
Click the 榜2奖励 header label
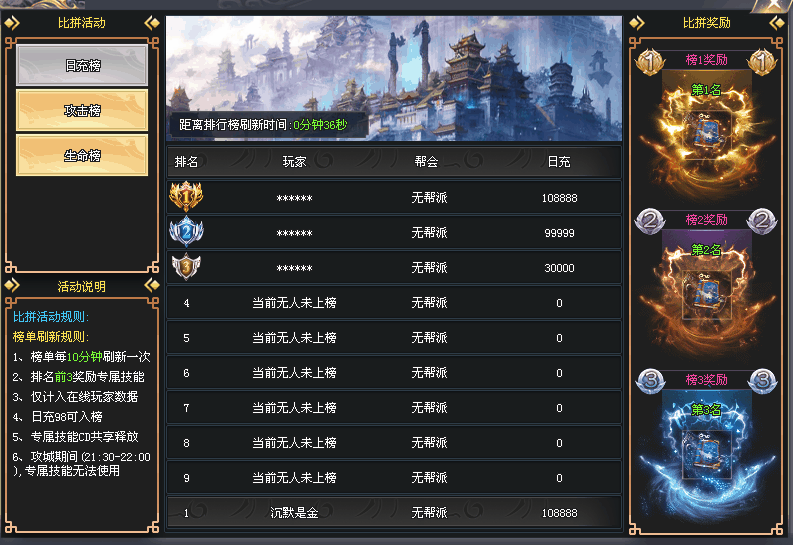click(707, 219)
